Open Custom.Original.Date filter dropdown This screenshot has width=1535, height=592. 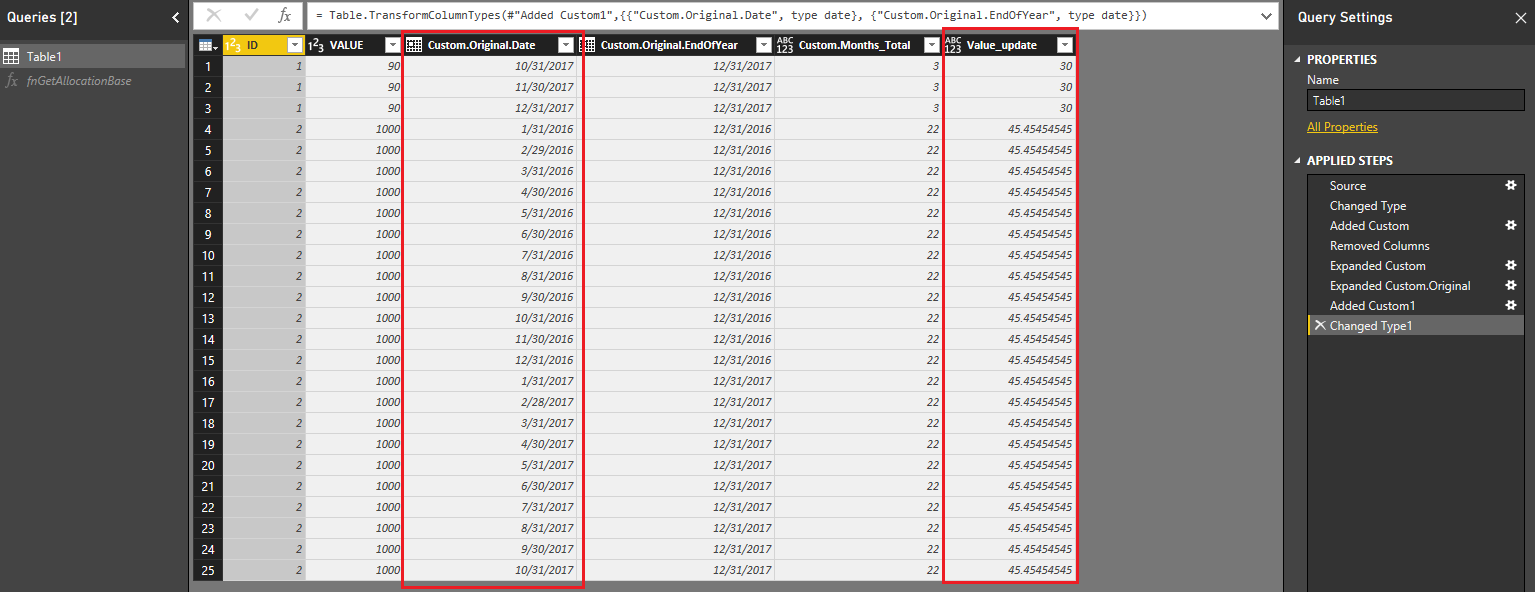(566, 44)
